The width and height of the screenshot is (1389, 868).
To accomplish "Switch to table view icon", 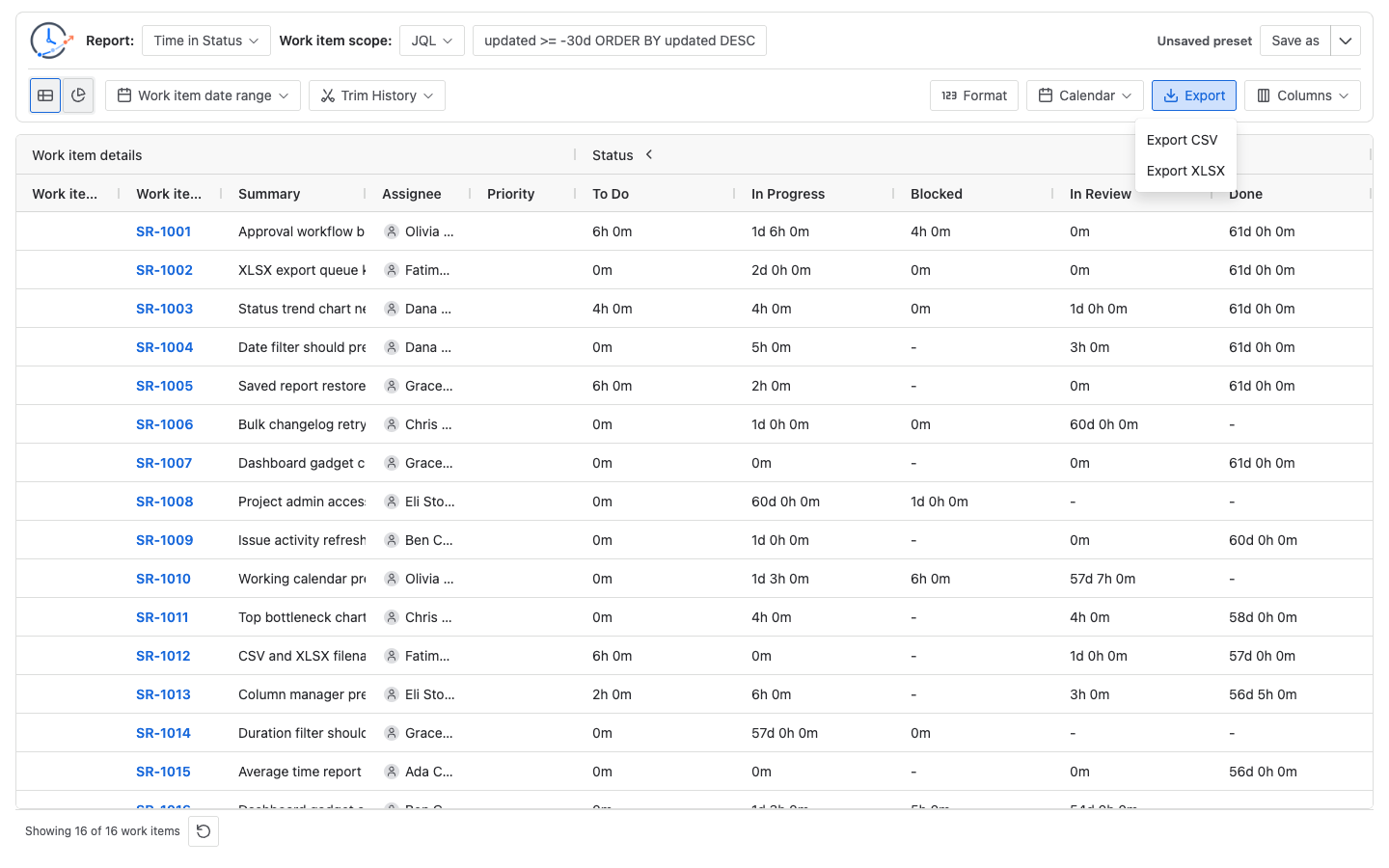I will click(x=45, y=95).
